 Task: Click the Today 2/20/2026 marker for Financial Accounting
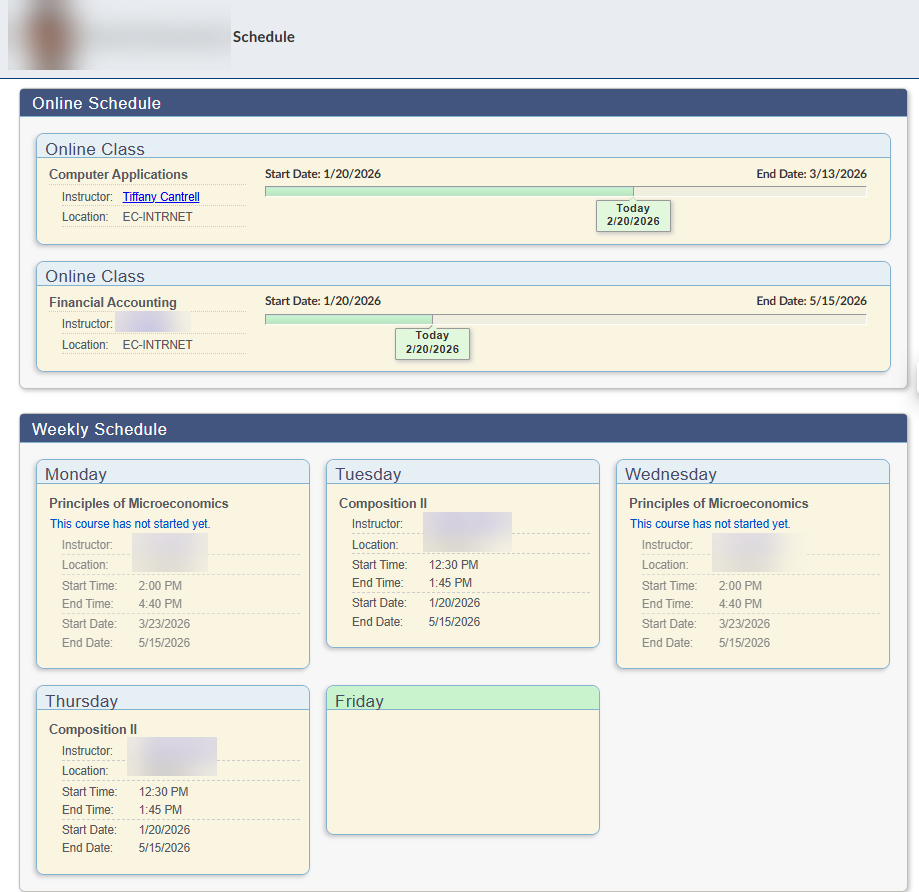point(431,343)
